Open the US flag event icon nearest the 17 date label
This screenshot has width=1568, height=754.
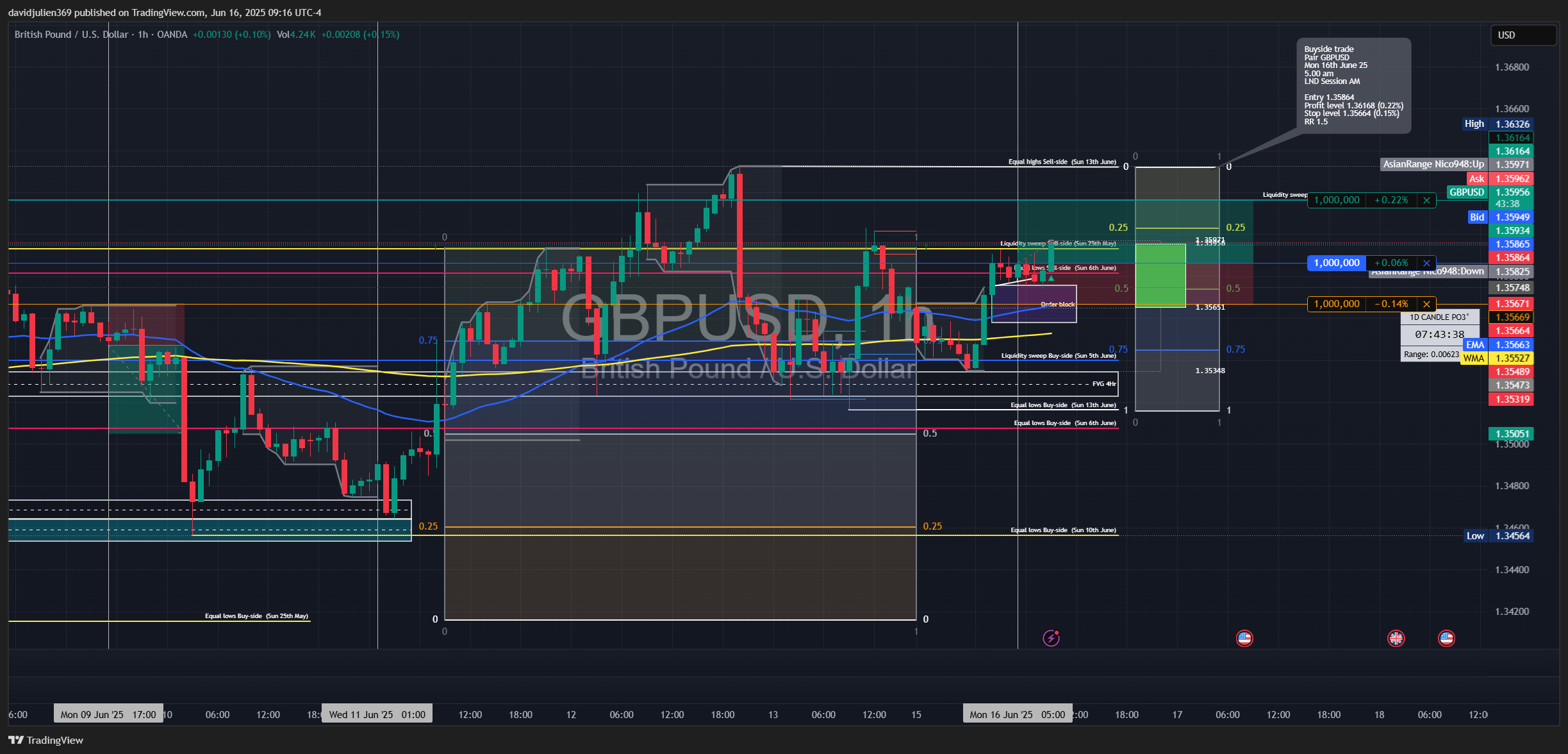tap(1244, 638)
